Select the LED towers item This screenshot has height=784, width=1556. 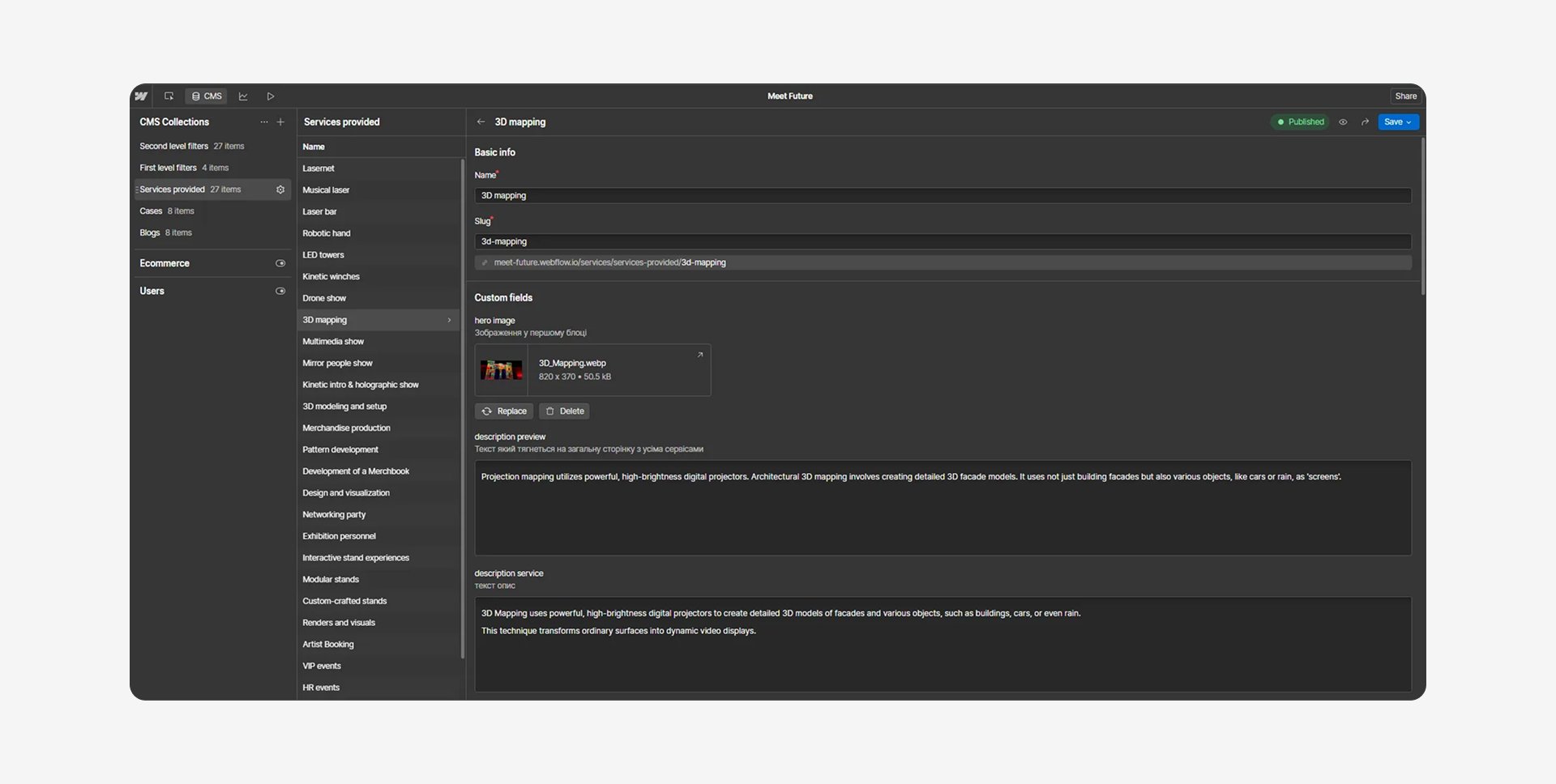coord(378,255)
